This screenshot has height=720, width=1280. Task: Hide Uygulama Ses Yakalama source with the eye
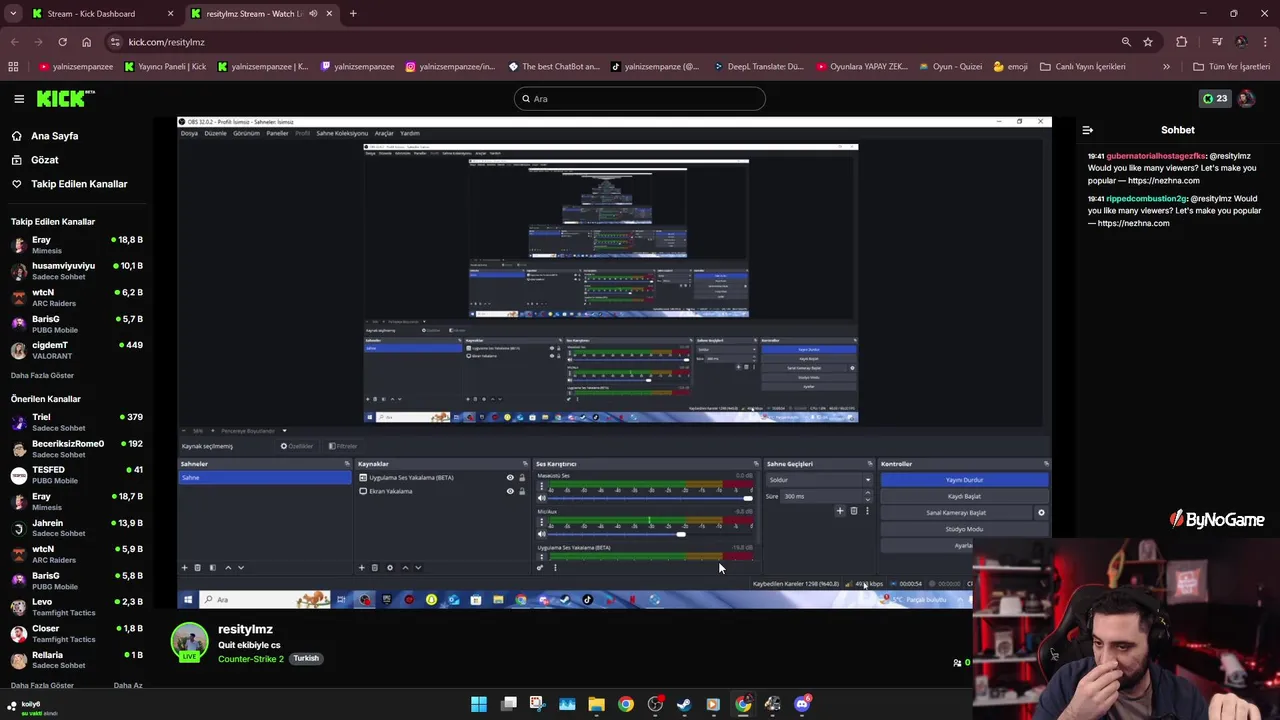pos(510,478)
